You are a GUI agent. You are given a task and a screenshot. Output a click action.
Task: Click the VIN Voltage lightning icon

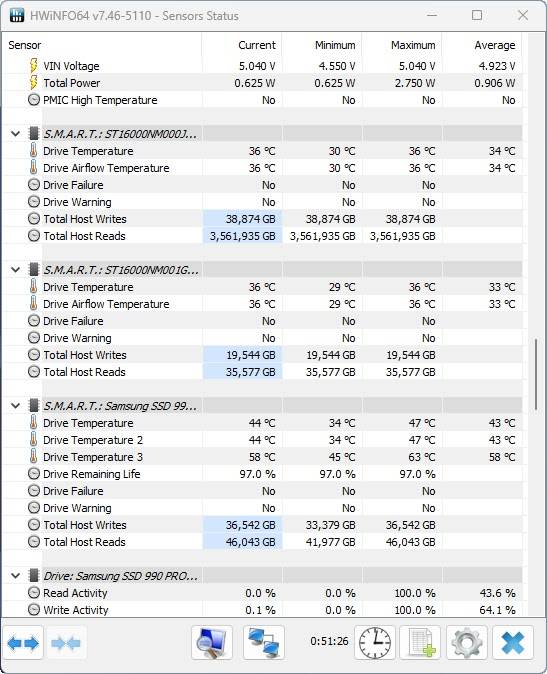click(34, 66)
